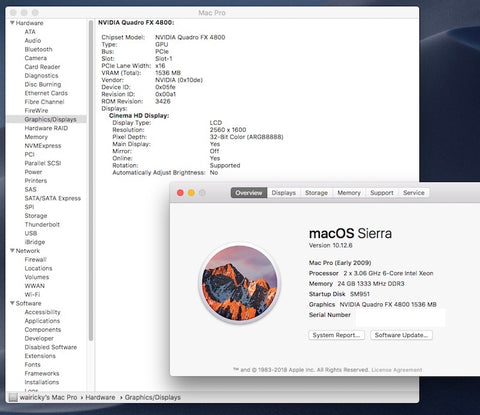Click wairicky's Mac Pro in the path bar
Image resolution: width=480 pixels, height=415 pixels.
point(48,397)
